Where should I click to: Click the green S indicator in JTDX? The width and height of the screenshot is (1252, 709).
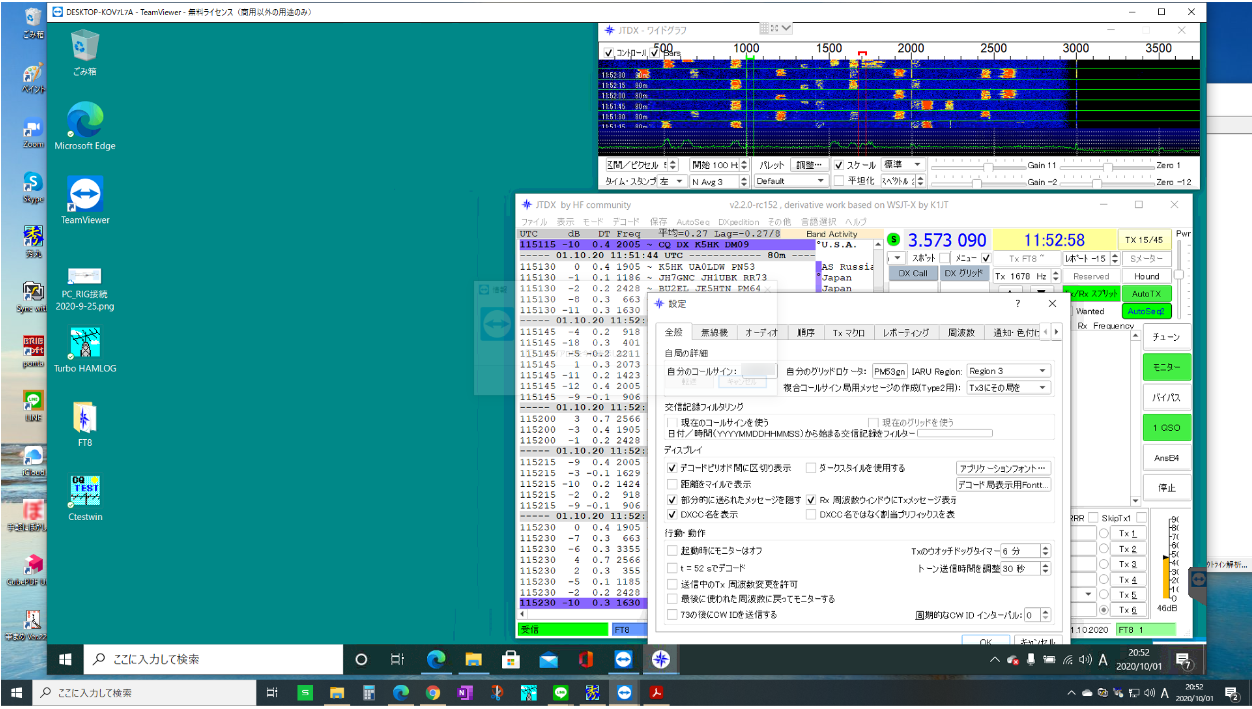tap(894, 240)
